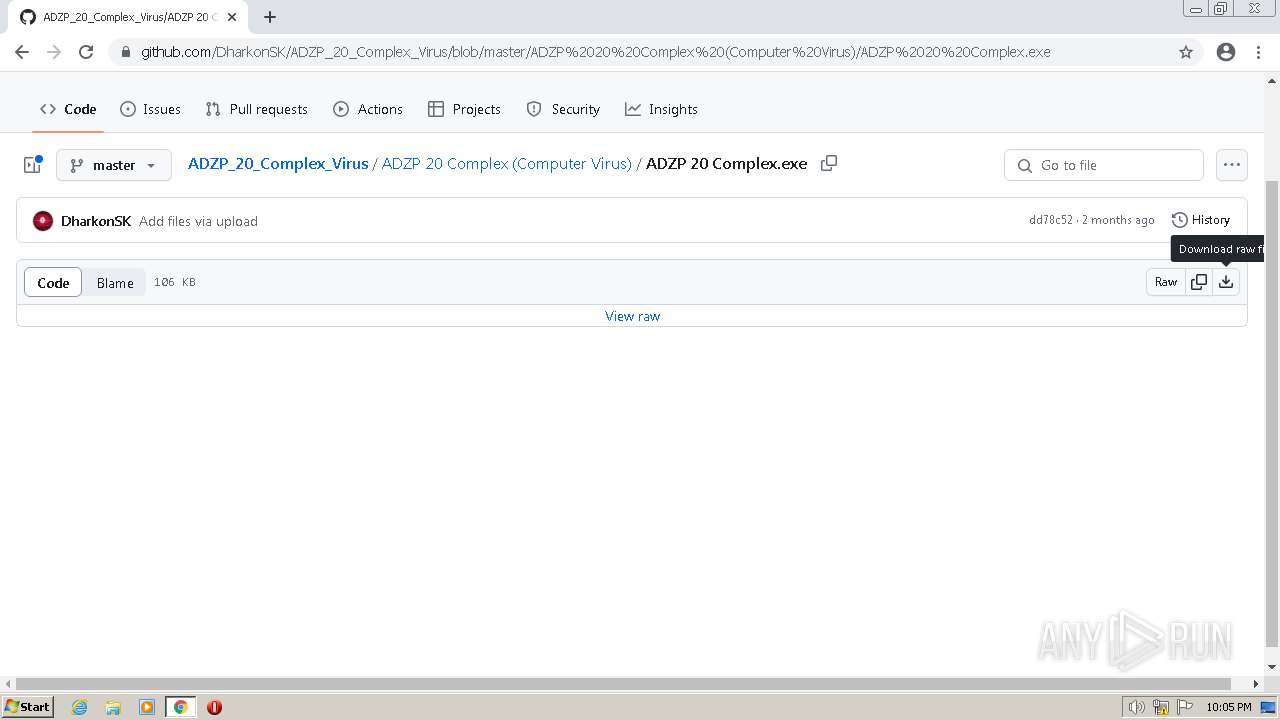Open the Projects tab
Viewport: 1280px width, 720px height.
click(464, 109)
